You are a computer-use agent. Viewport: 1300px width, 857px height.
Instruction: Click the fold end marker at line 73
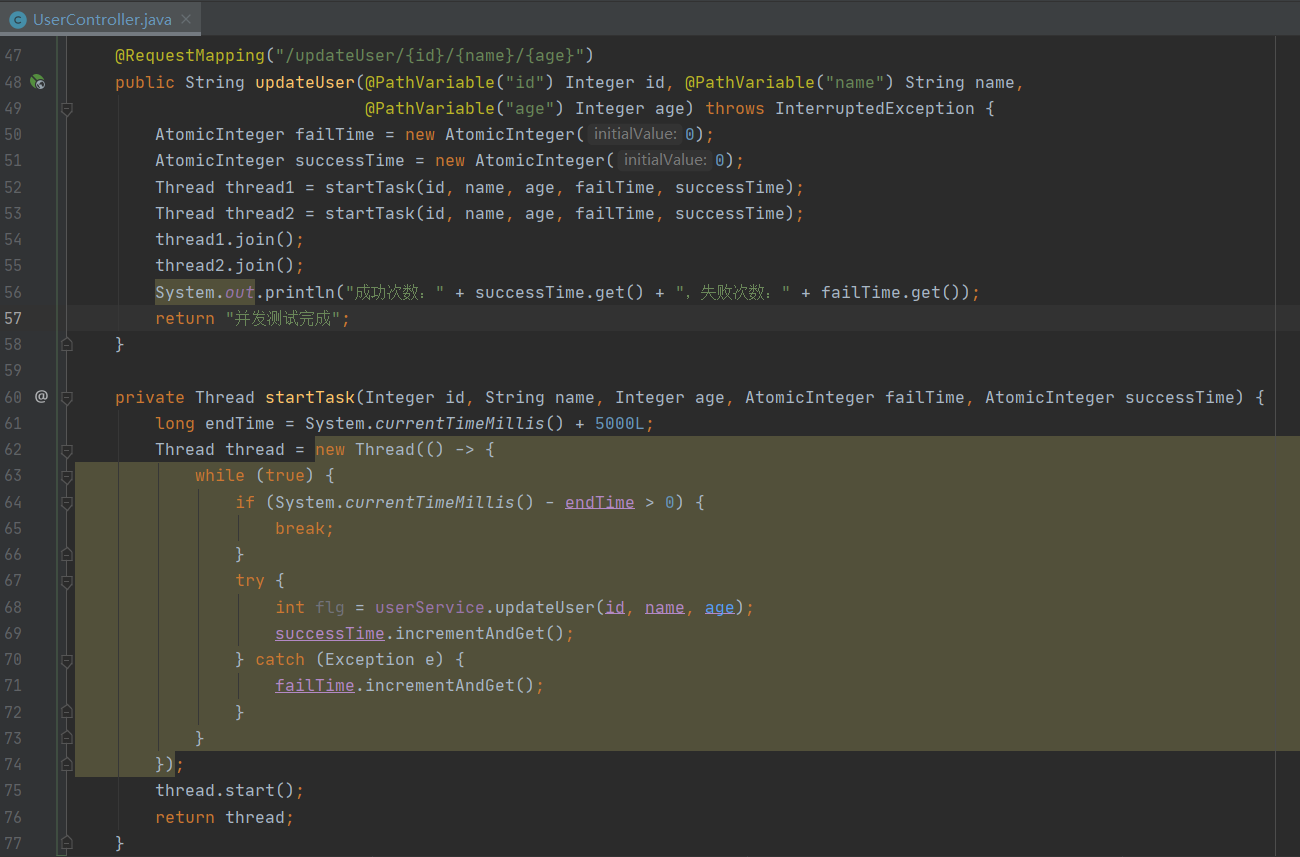coord(67,738)
